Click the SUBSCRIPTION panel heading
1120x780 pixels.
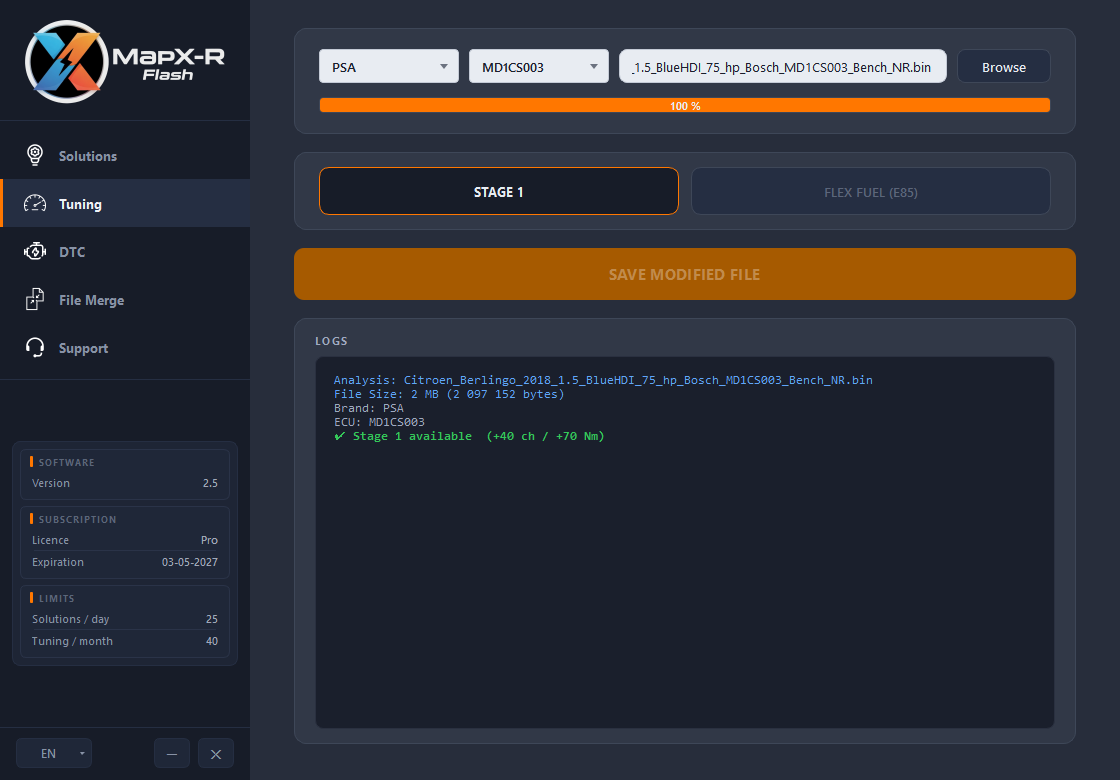pyautogui.click(x=77, y=519)
